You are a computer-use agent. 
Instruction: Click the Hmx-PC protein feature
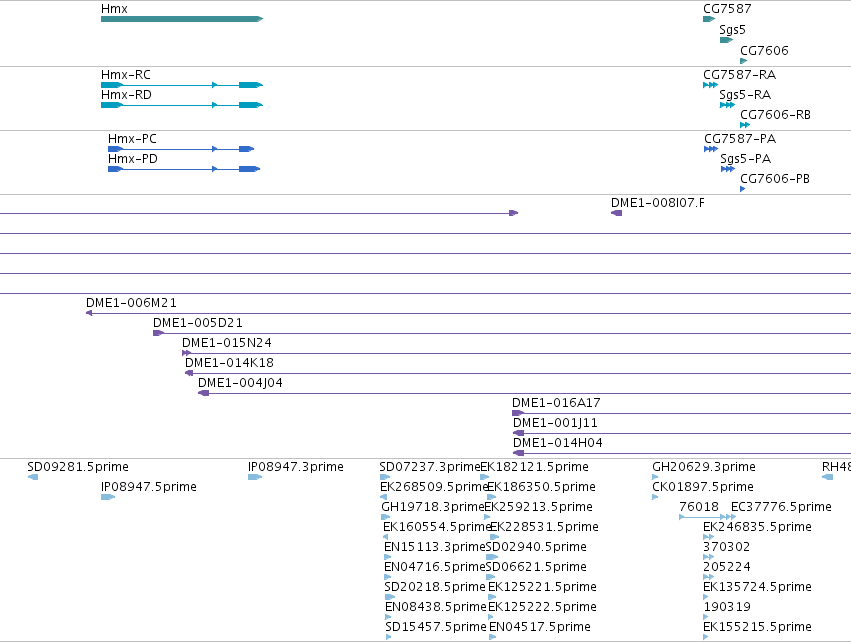[181, 149]
